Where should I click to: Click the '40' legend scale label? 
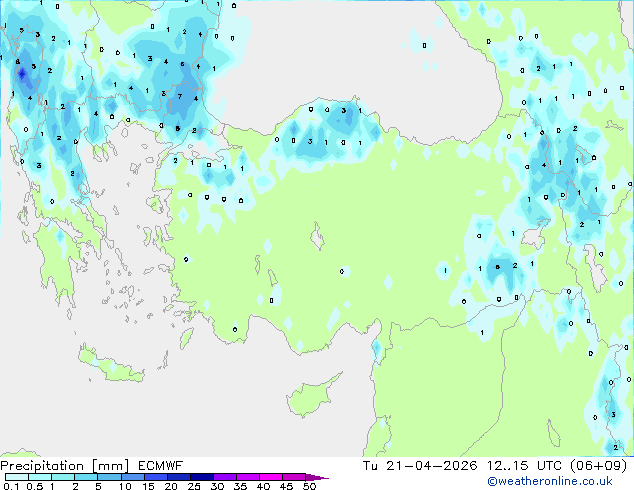click(263, 486)
